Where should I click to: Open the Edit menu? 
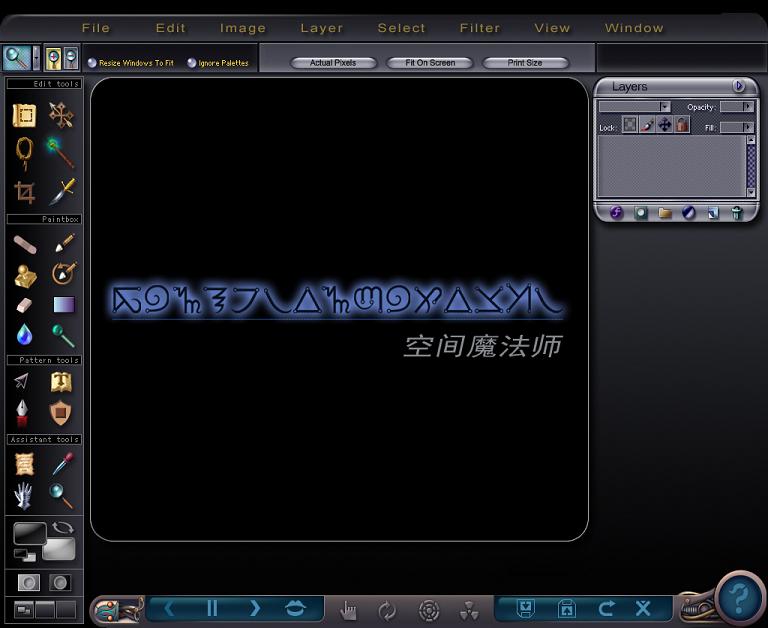(x=171, y=28)
